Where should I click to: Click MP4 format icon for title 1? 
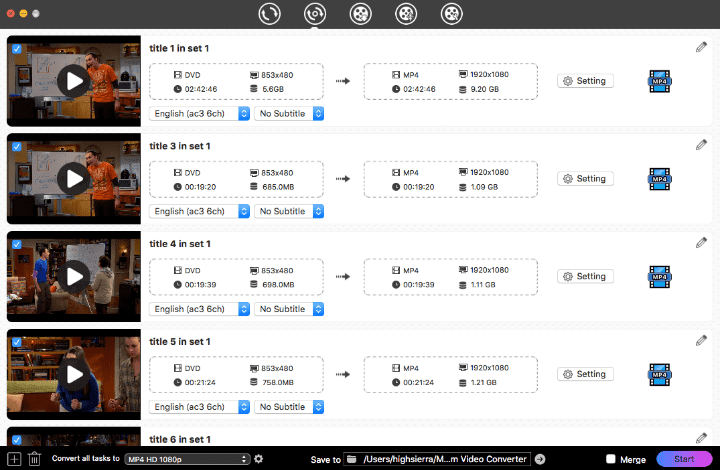660,81
